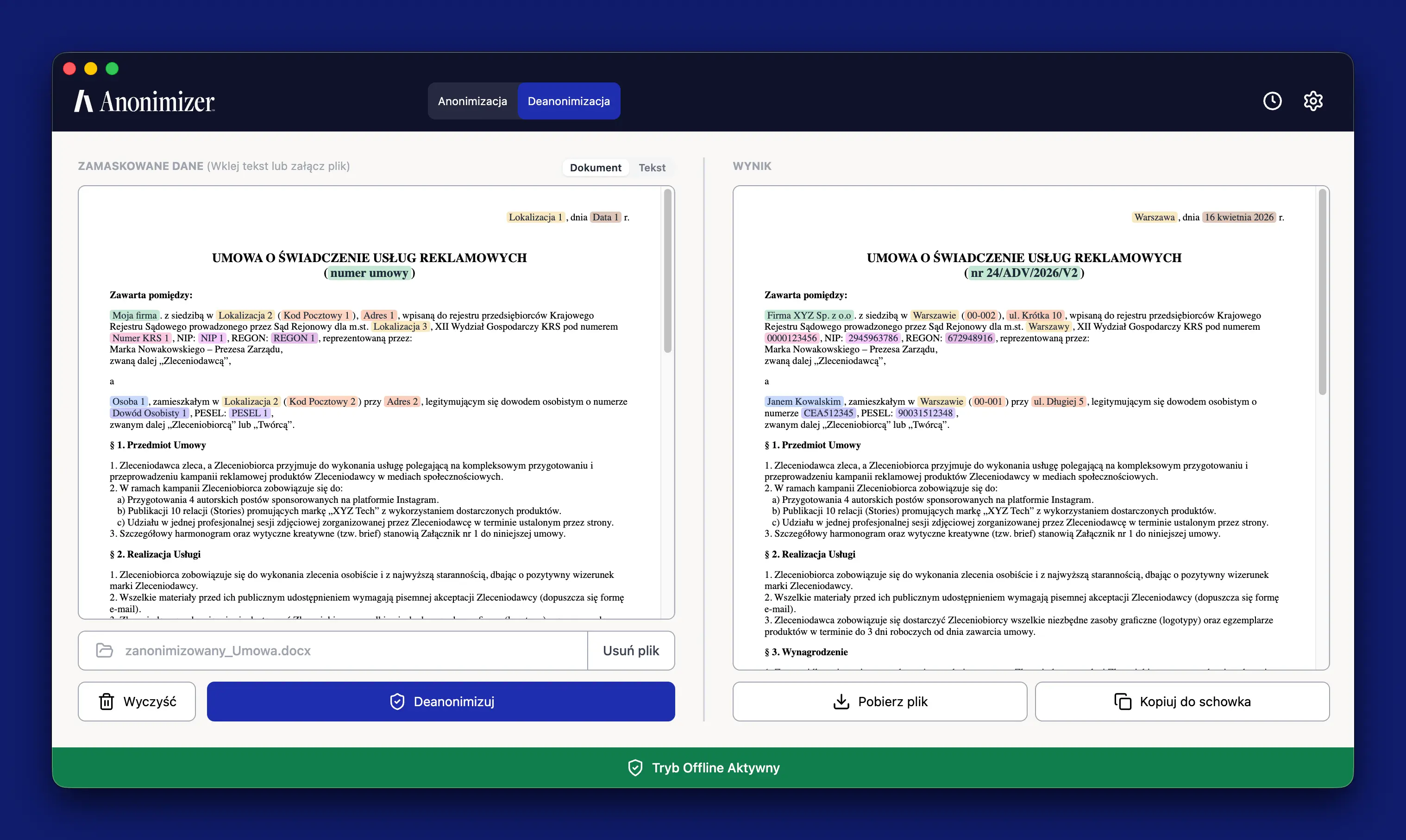Click 'nr 24/ADV/2026/V2' in the result
This screenshot has height=840, width=1406.
tap(1024, 273)
